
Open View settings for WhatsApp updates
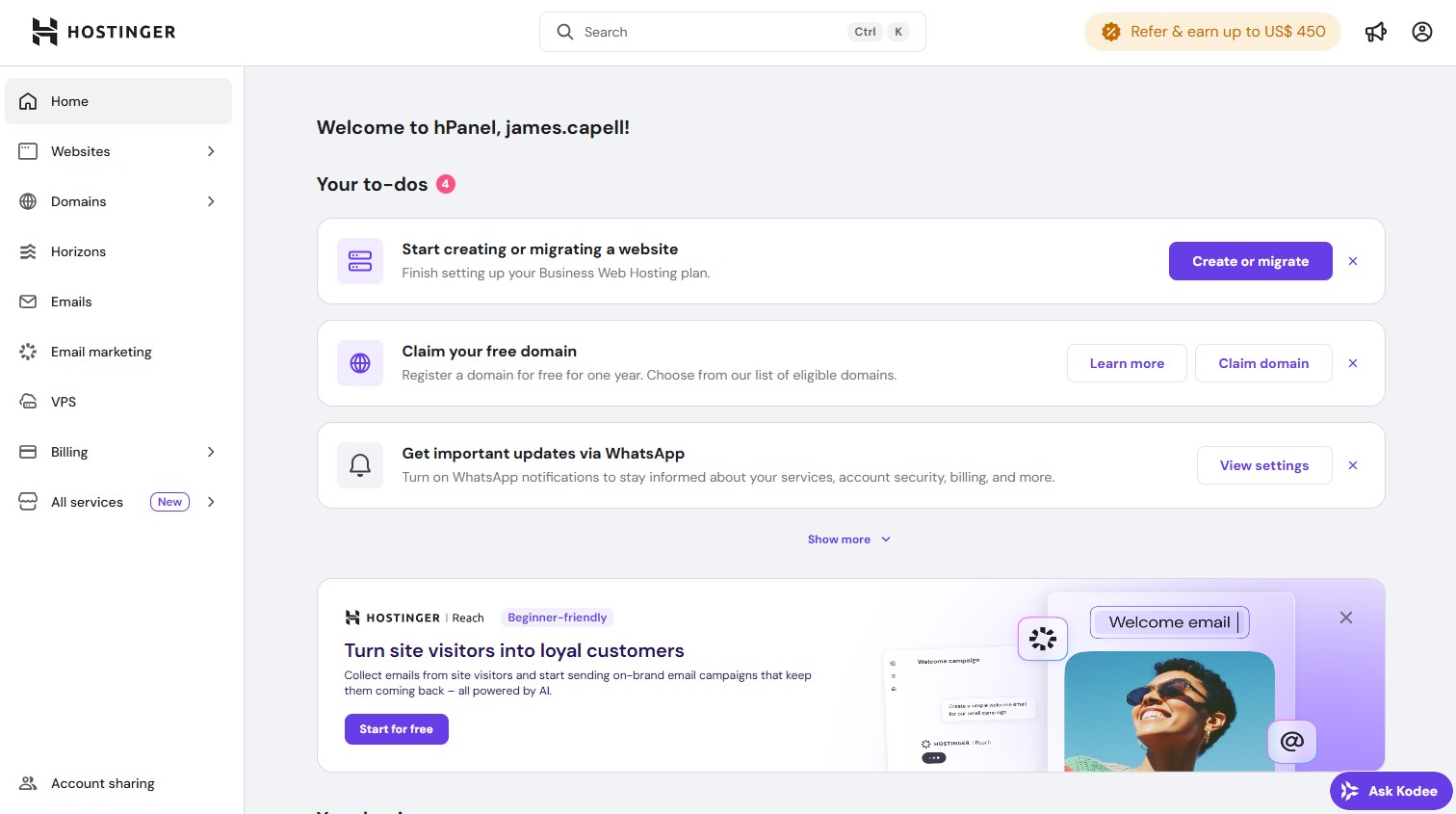pyautogui.click(x=1264, y=465)
